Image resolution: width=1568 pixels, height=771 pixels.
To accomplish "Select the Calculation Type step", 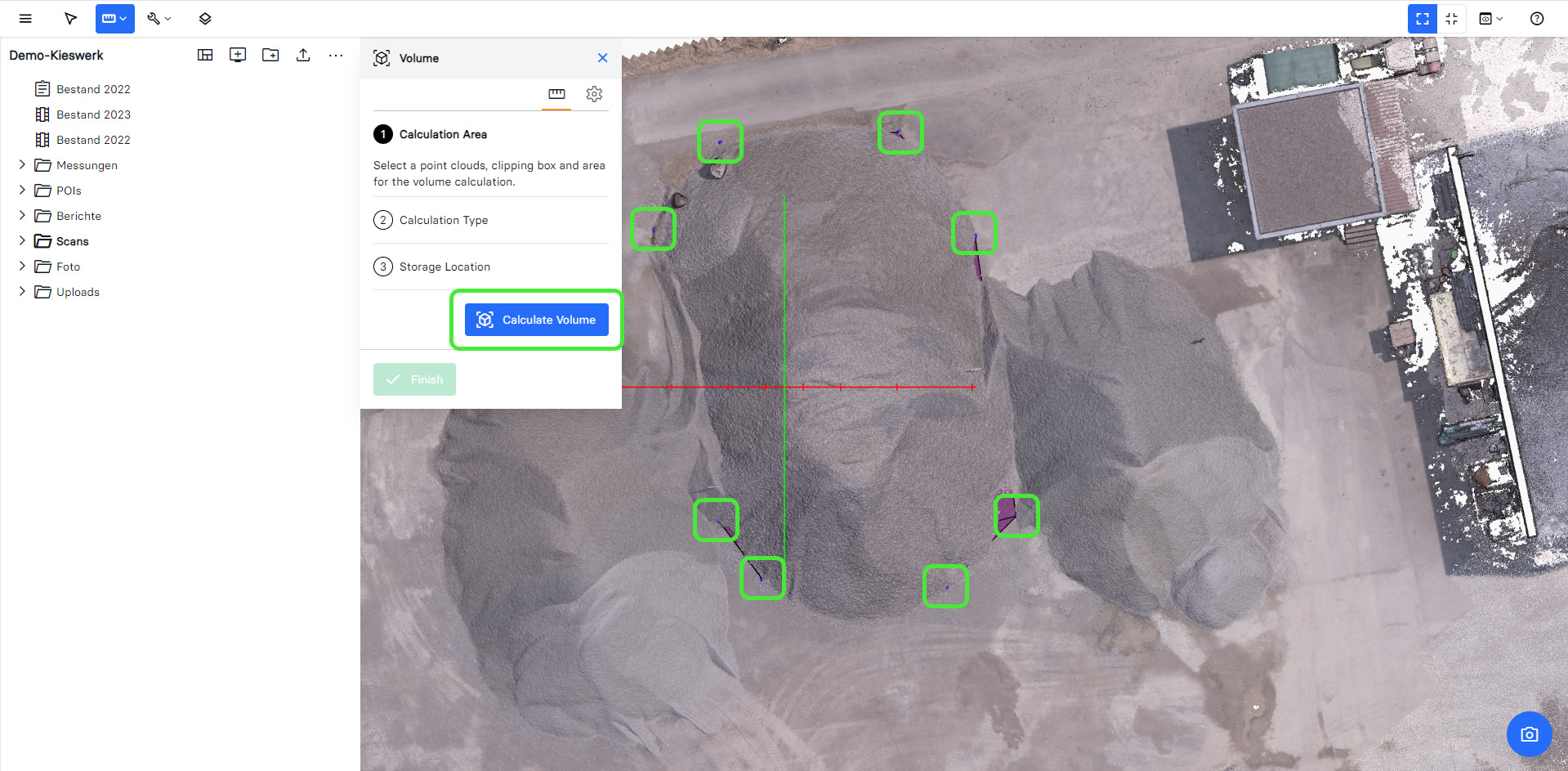I will (x=443, y=220).
